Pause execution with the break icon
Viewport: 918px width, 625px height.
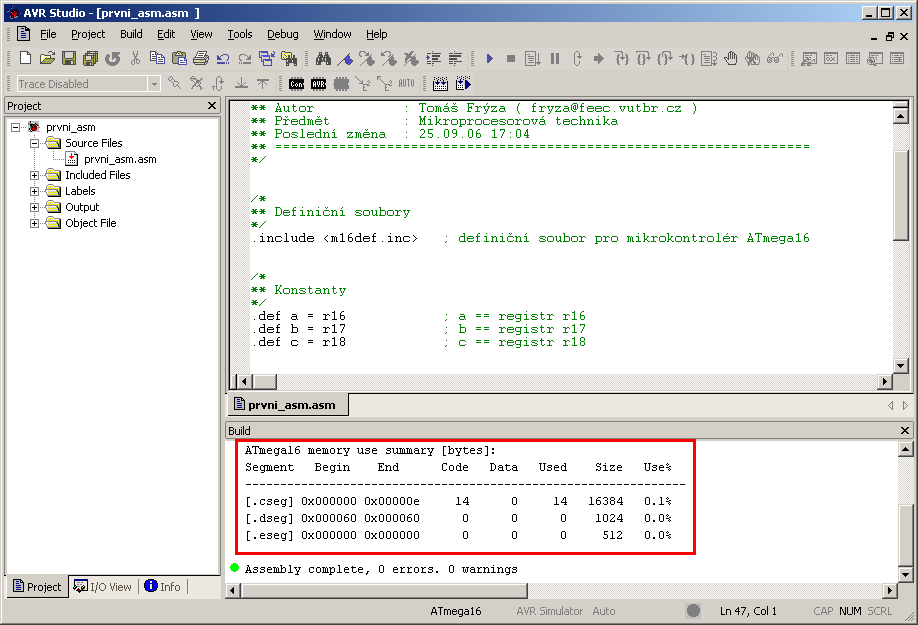555,58
